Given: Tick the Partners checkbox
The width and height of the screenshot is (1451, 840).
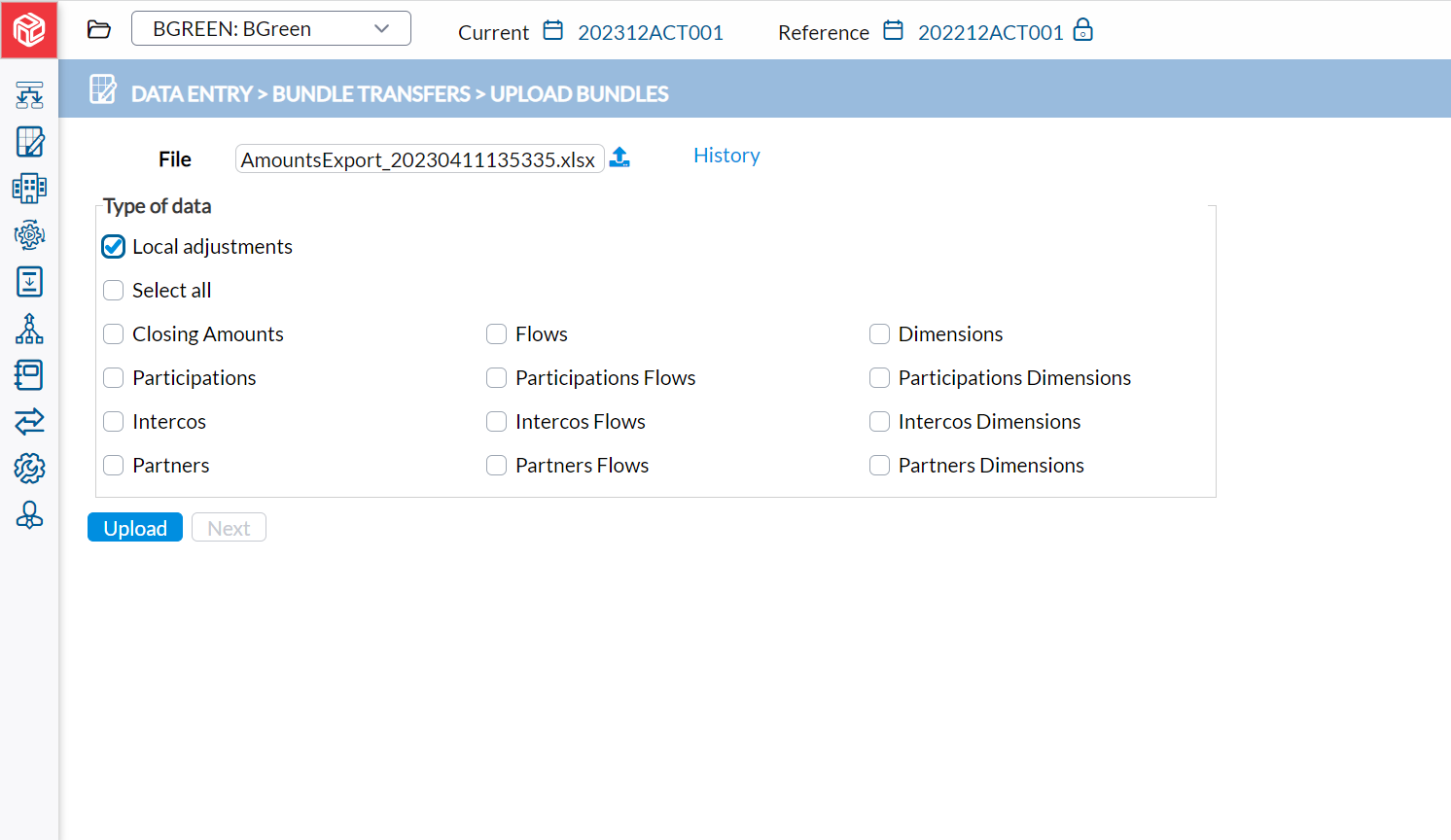Looking at the screenshot, I should click(114, 466).
